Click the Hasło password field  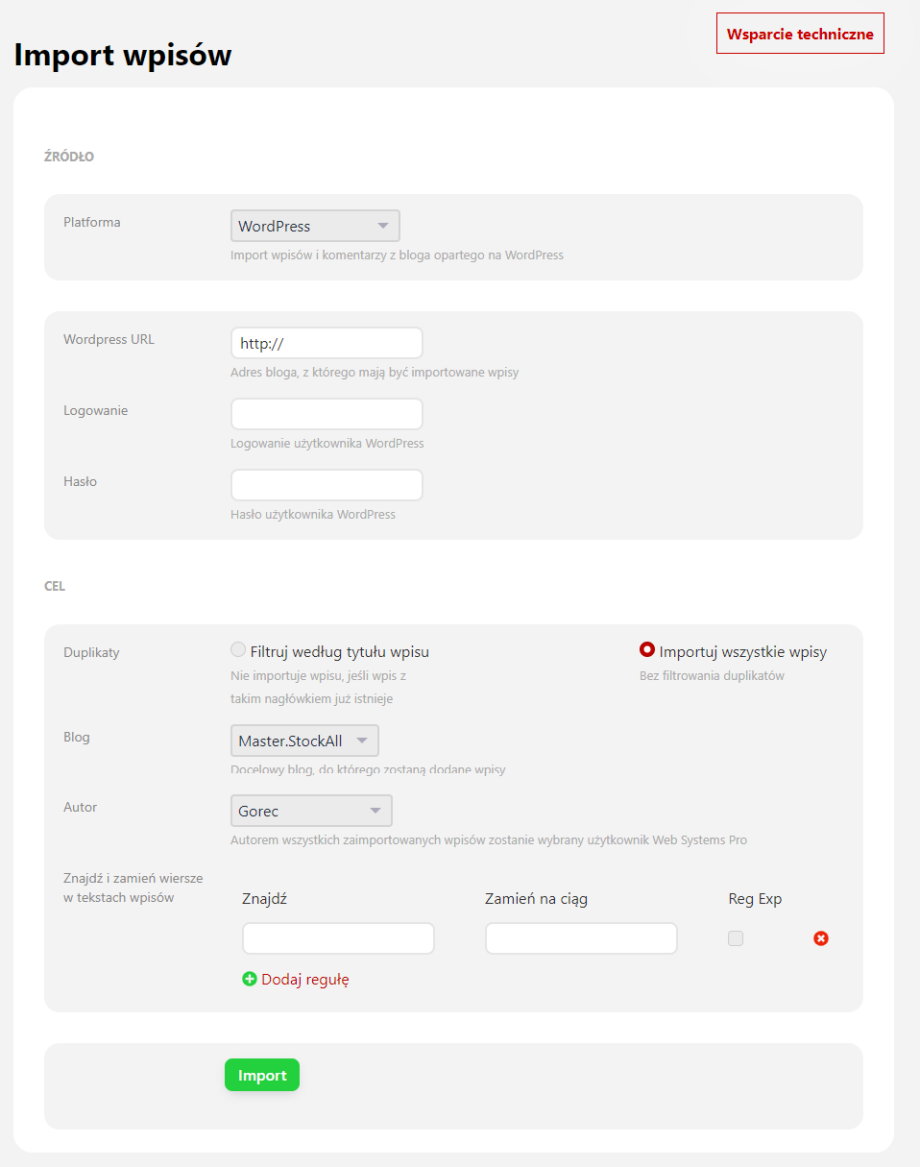point(326,485)
